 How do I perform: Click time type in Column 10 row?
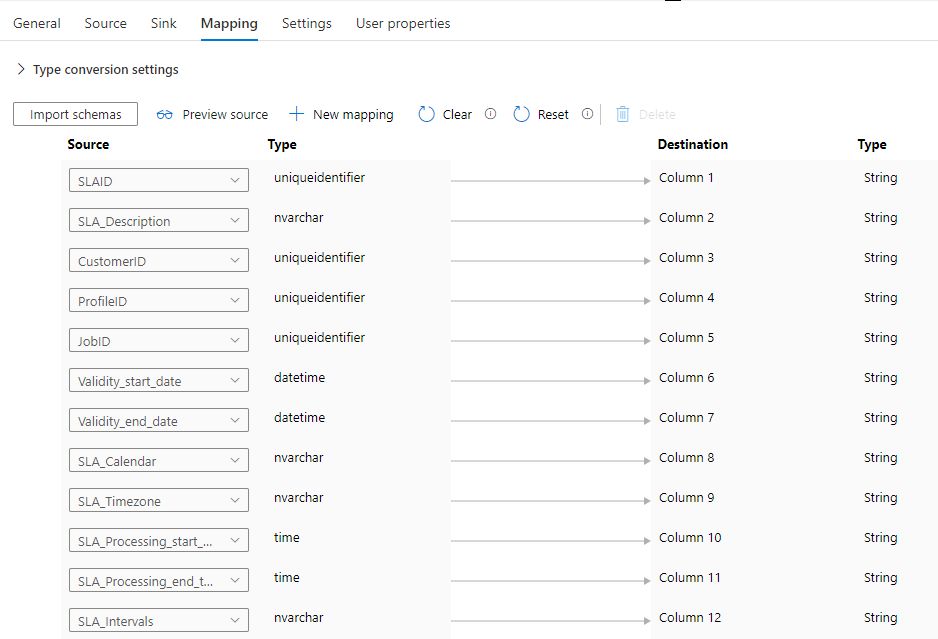[x=287, y=538]
